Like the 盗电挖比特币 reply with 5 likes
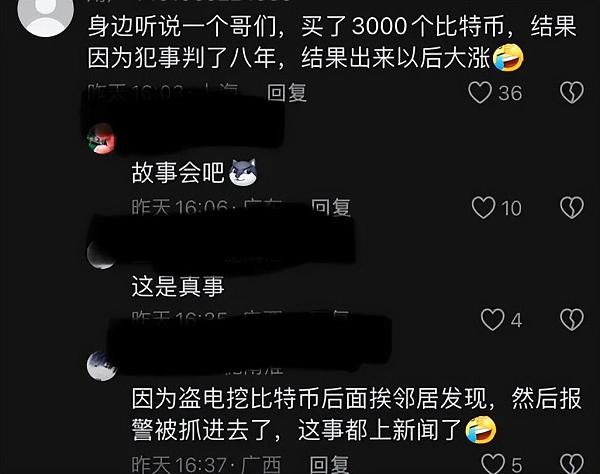Screen dimensions: 600x474 point(493,464)
